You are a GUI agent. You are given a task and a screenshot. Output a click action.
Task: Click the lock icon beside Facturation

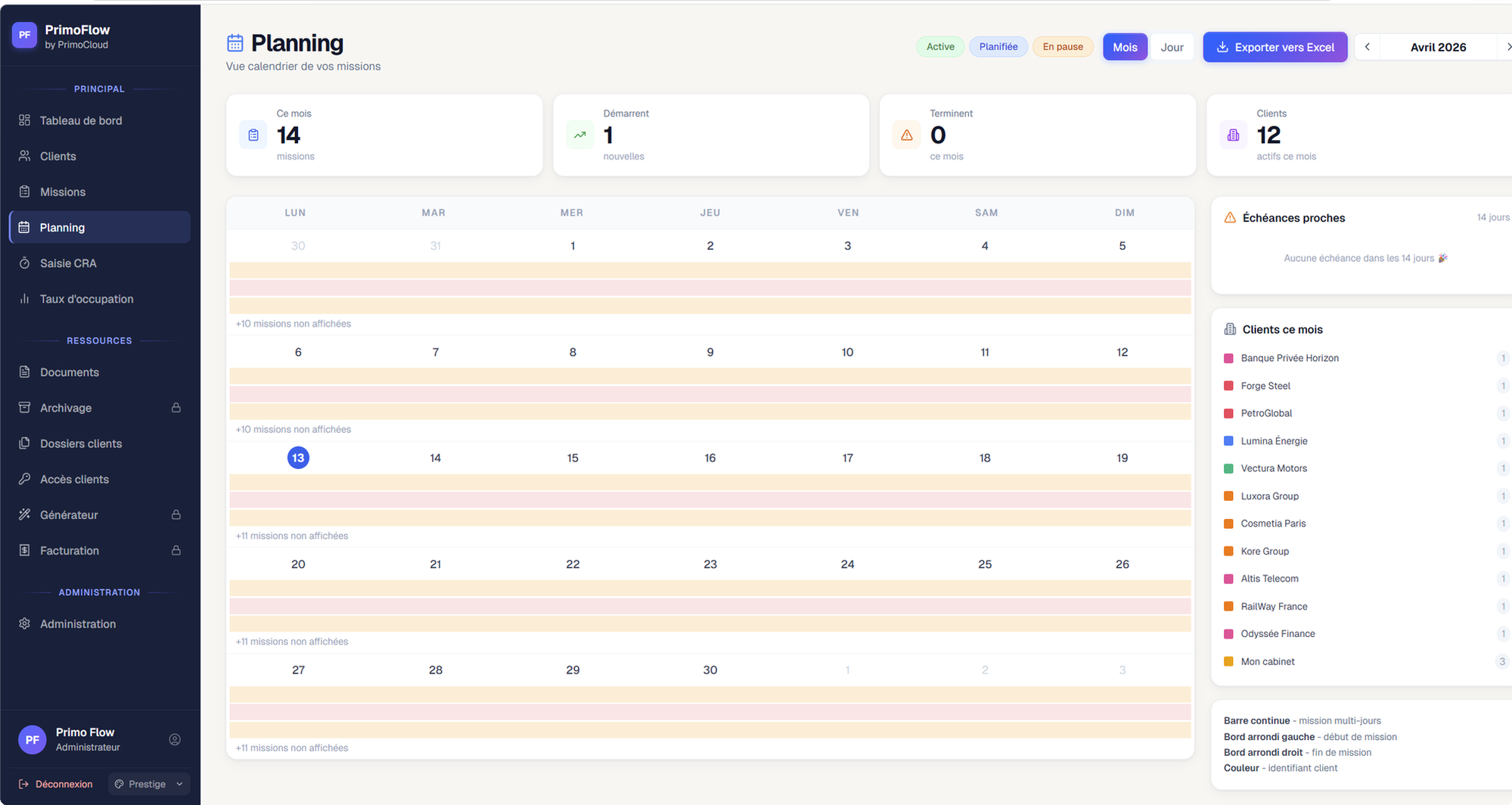pos(176,550)
